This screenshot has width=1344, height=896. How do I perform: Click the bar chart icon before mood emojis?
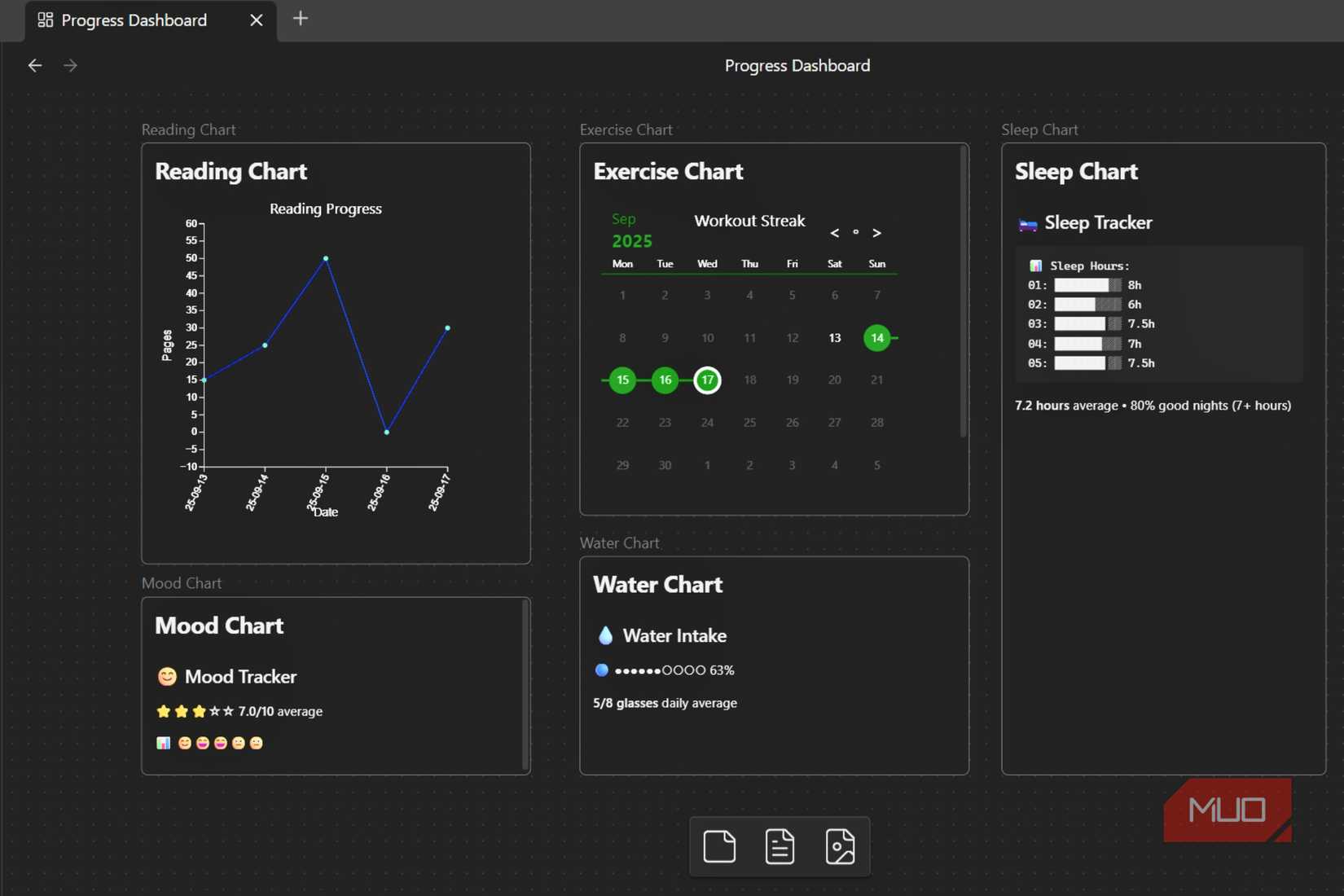164,743
